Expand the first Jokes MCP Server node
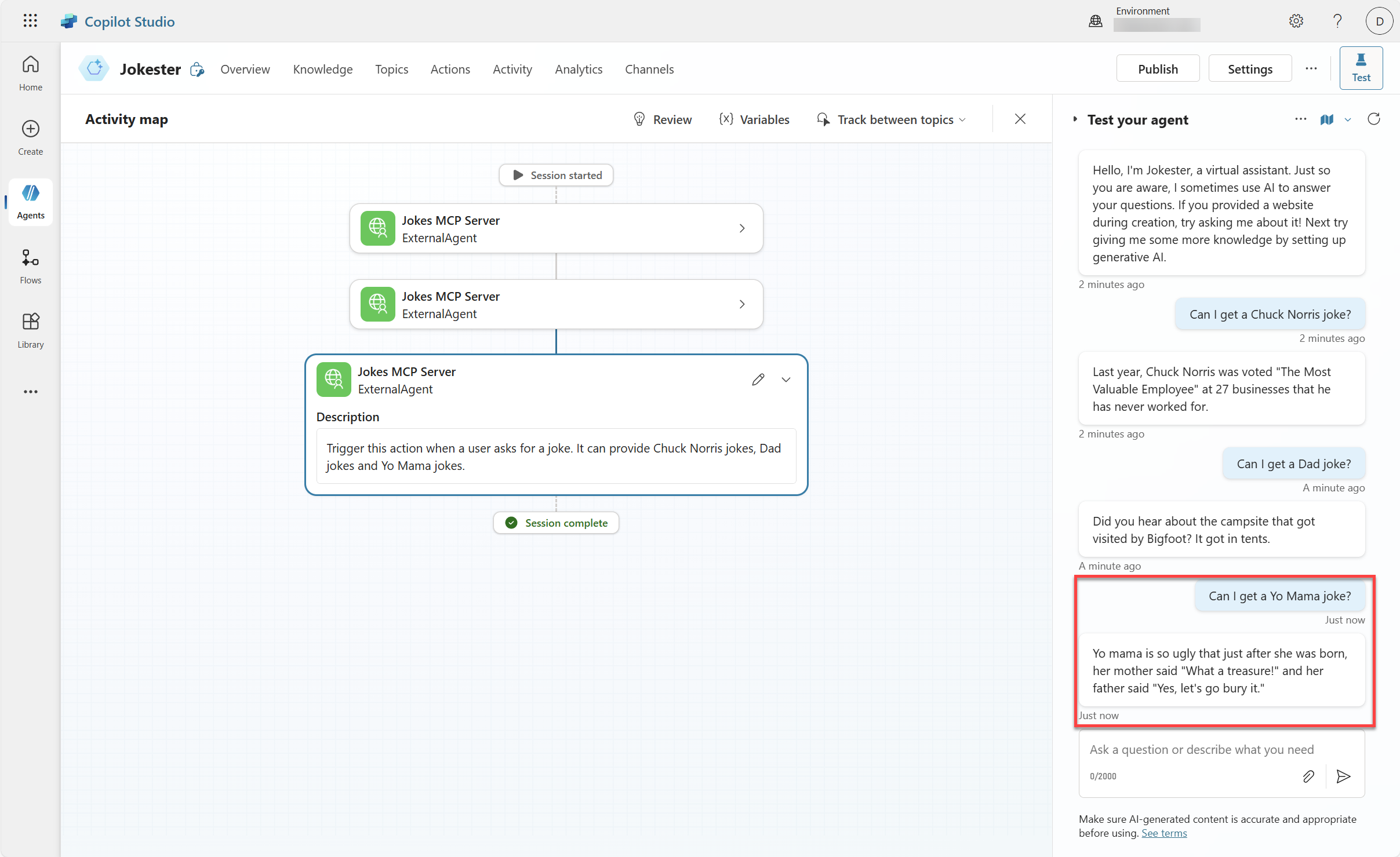 741,228
